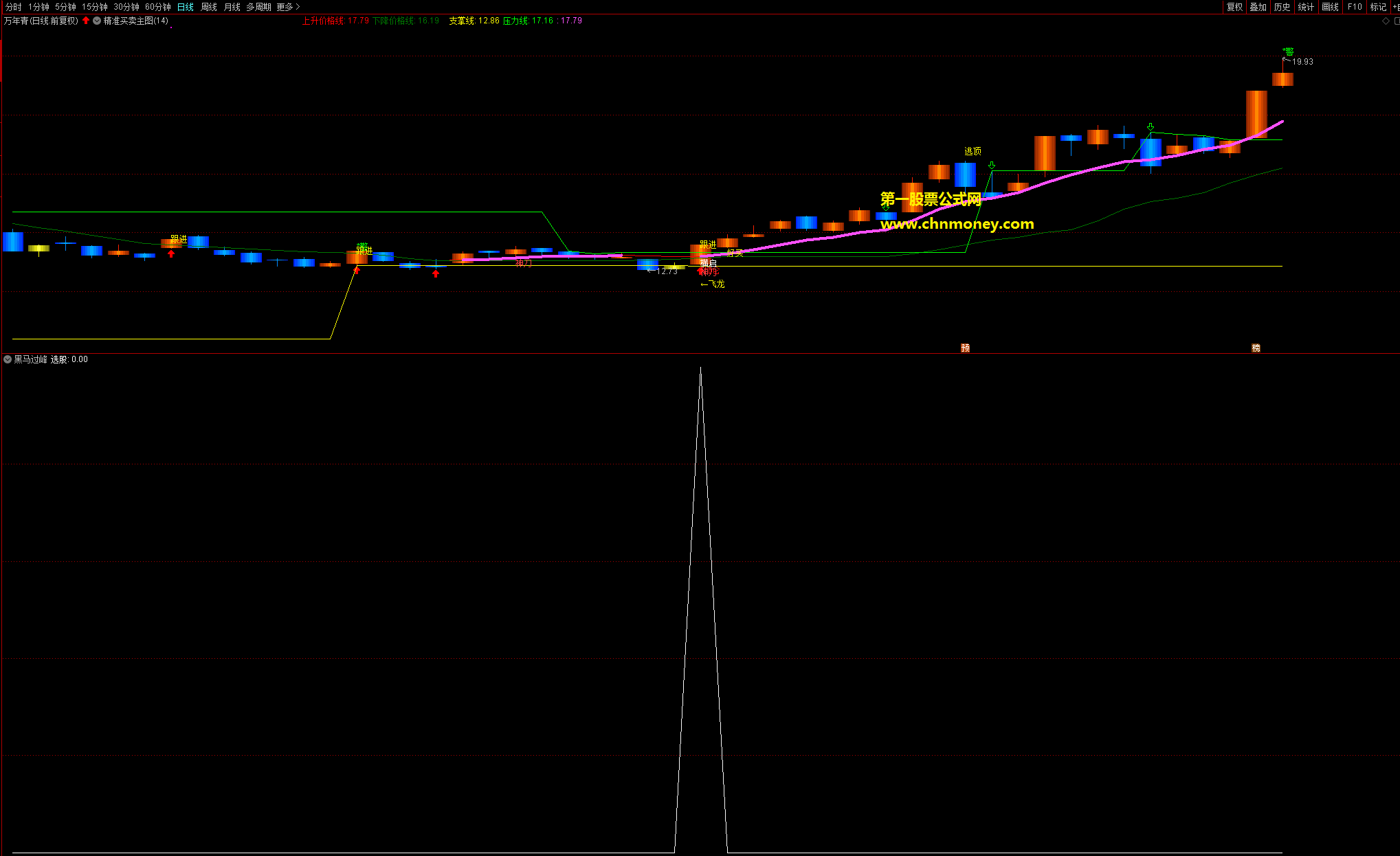
Task: Click the green down arrow below 逃顶
Action: click(992, 166)
